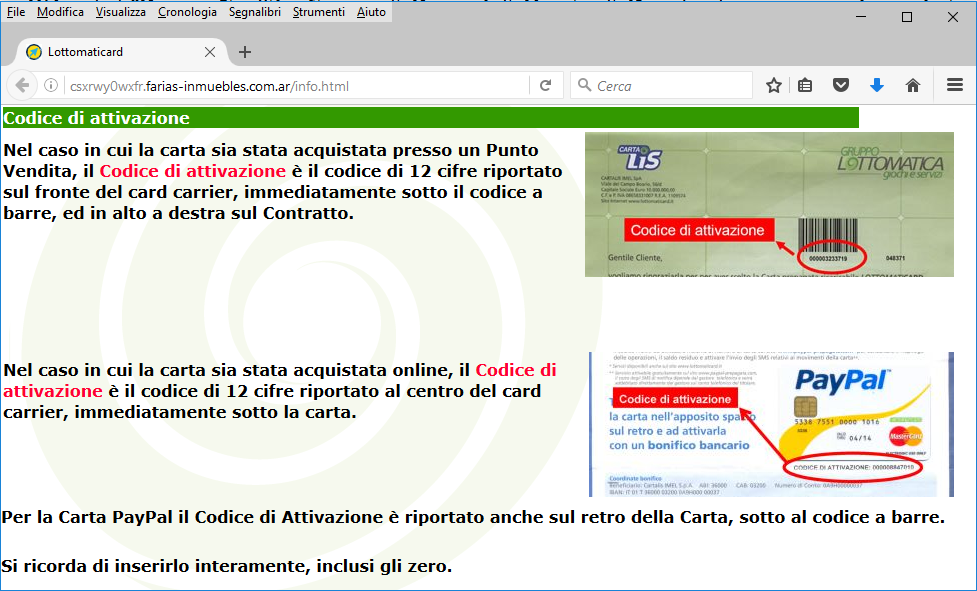Click the search magnifier icon
This screenshot has width=977, height=591.
point(584,85)
